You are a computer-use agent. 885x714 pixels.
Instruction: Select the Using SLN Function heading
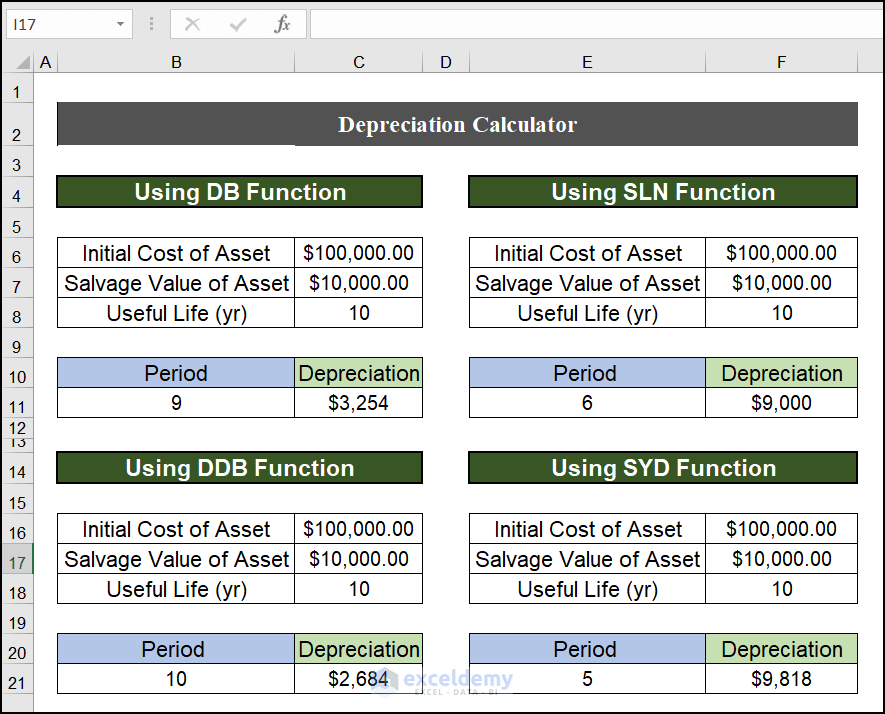[663, 192]
